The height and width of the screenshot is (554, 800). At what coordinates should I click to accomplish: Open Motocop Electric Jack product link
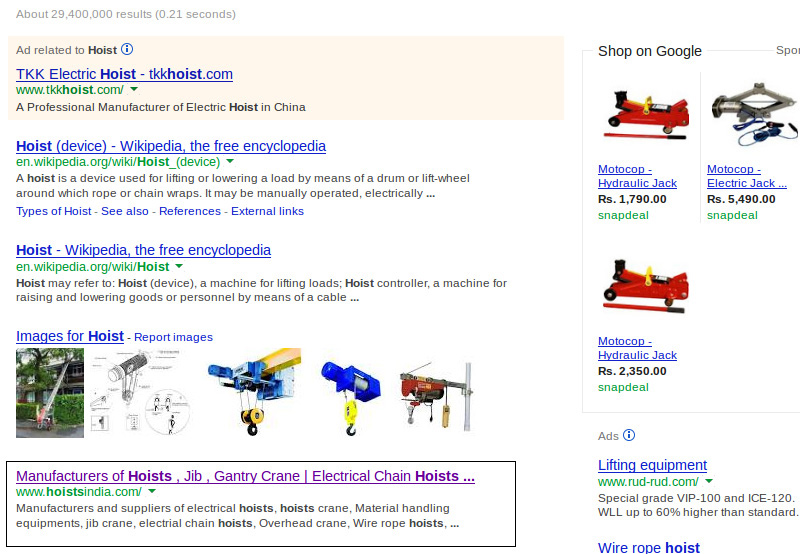pyautogui.click(x=746, y=176)
